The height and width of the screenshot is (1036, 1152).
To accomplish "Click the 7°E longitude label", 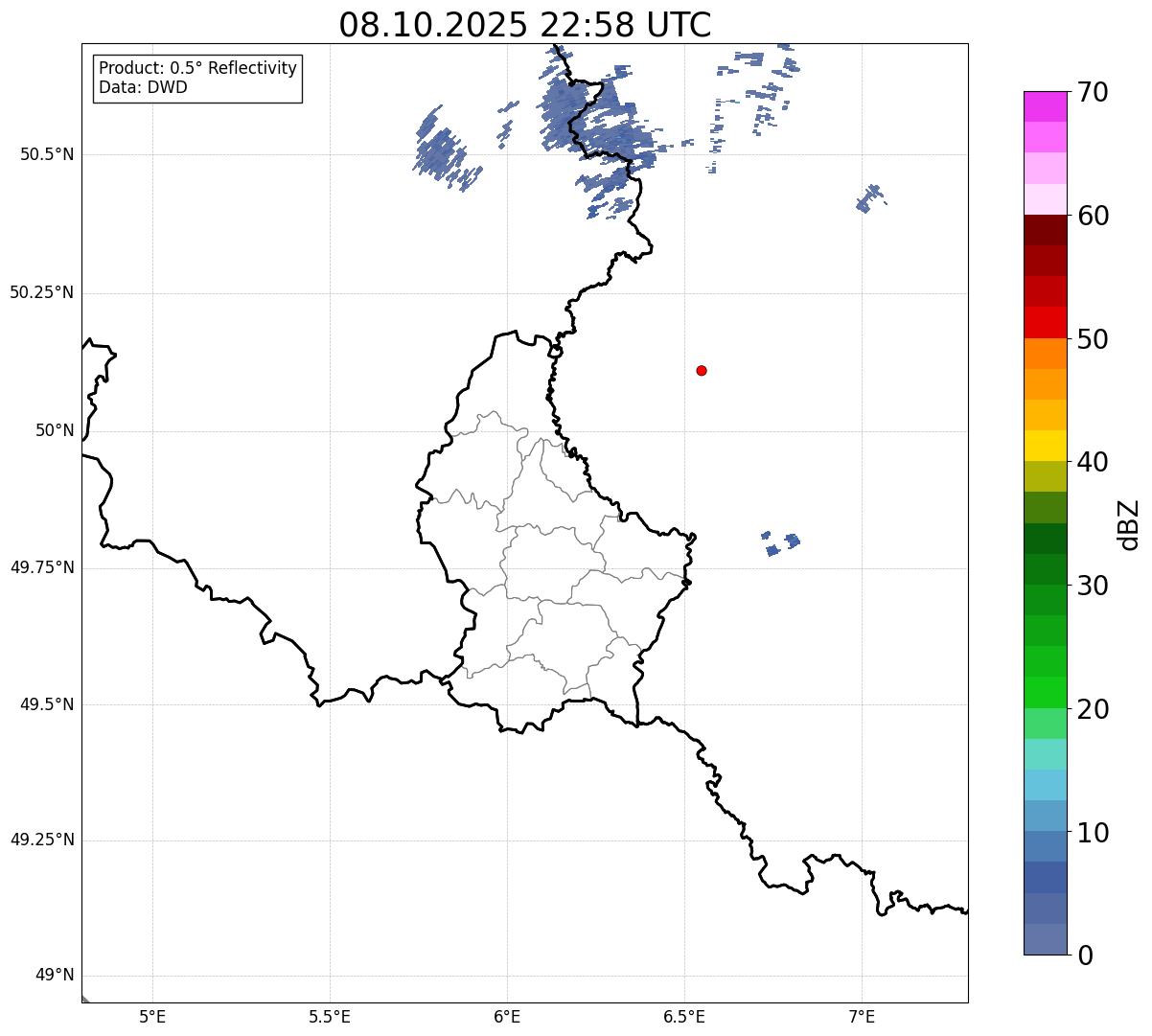I will click(862, 1016).
